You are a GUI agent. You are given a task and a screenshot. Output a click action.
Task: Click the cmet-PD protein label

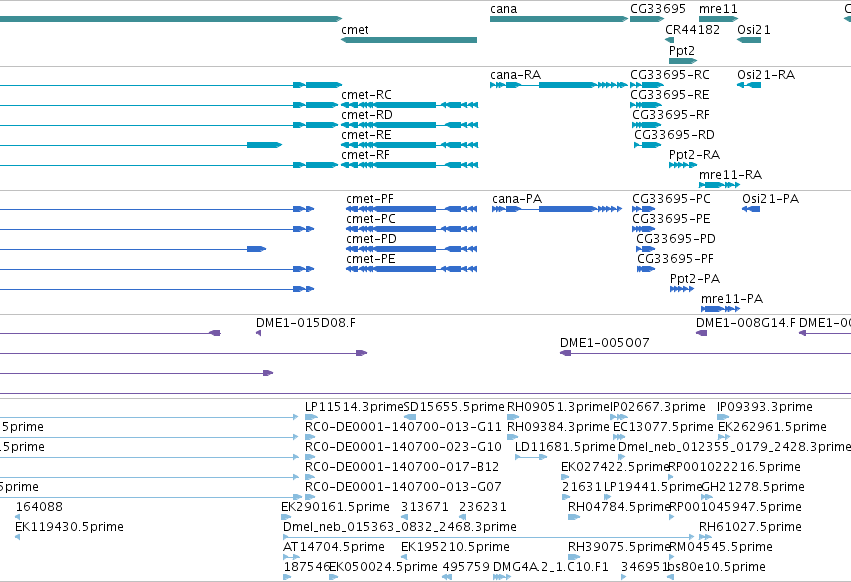pyautogui.click(x=372, y=239)
